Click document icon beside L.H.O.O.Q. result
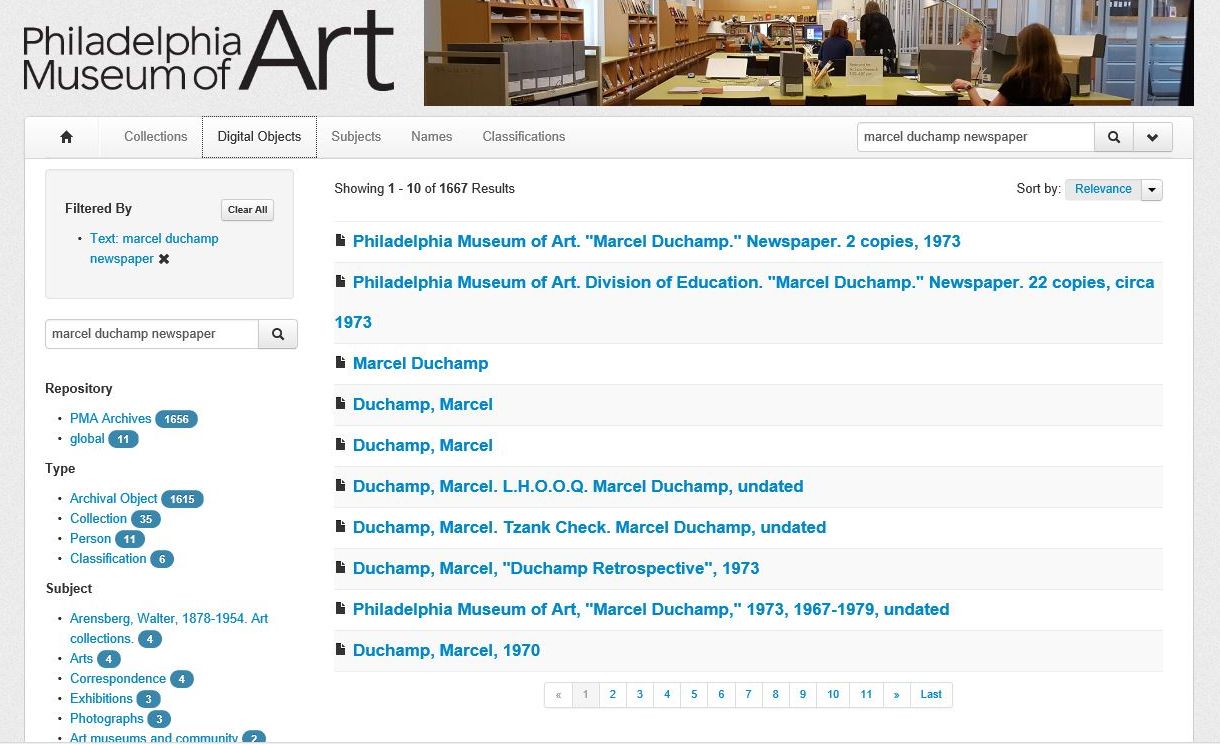 click(340, 485)
